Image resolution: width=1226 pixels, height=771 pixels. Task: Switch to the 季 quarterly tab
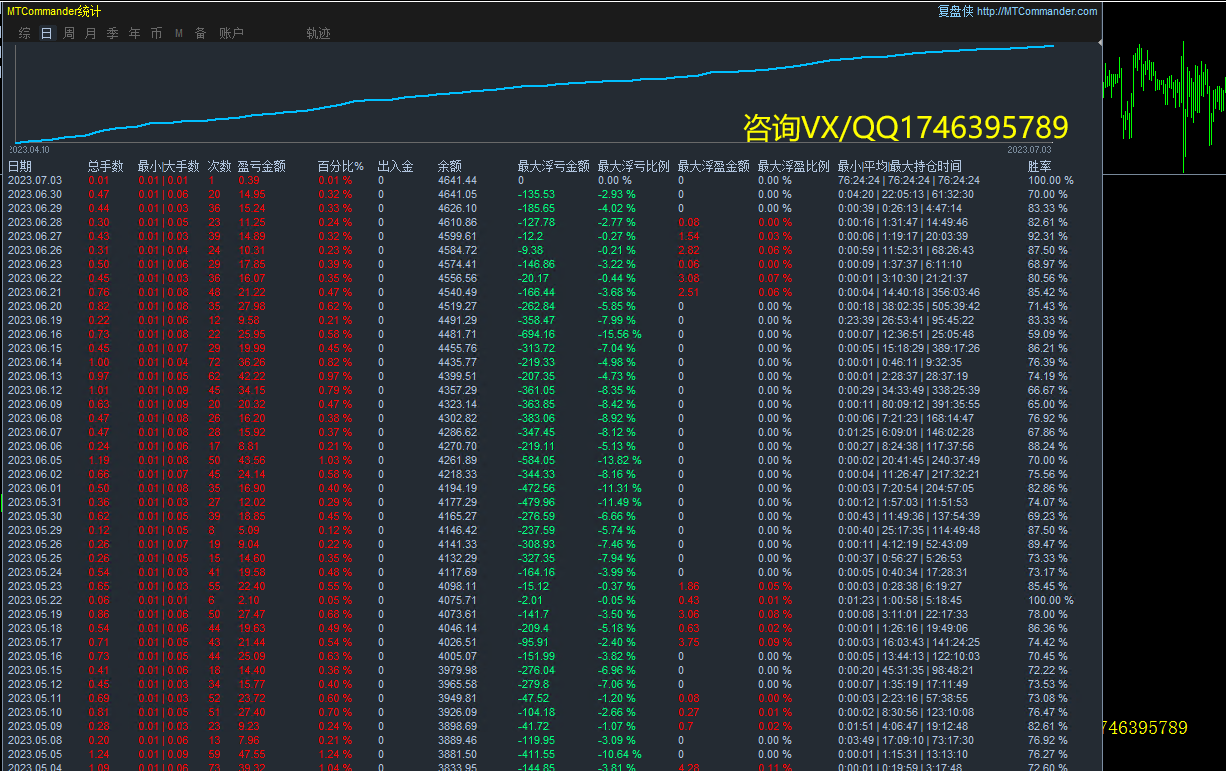click(x=112, y=33)
